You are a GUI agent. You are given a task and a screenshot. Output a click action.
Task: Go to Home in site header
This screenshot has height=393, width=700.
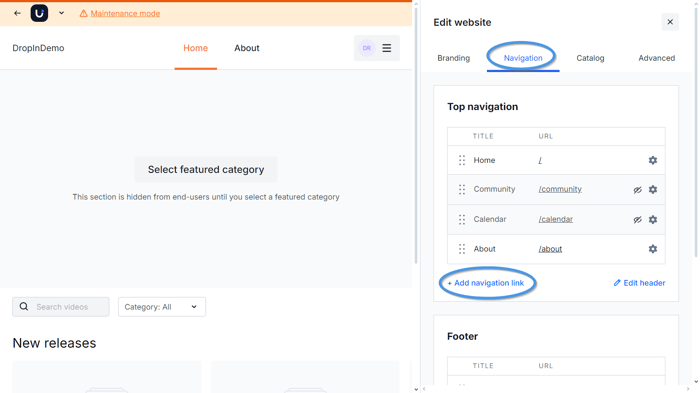click(x=196, y=48)
